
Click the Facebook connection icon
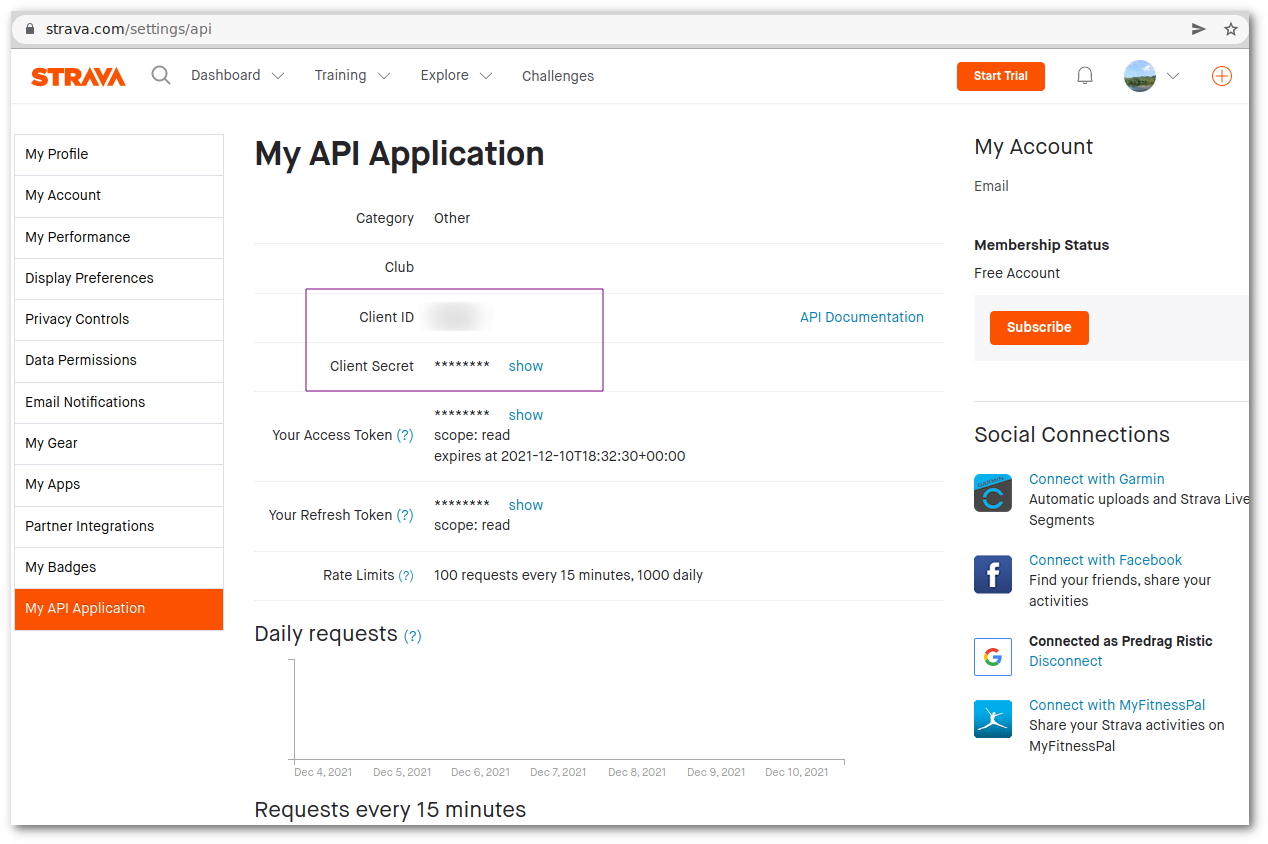pyautogui.click(x=993, y=575)
